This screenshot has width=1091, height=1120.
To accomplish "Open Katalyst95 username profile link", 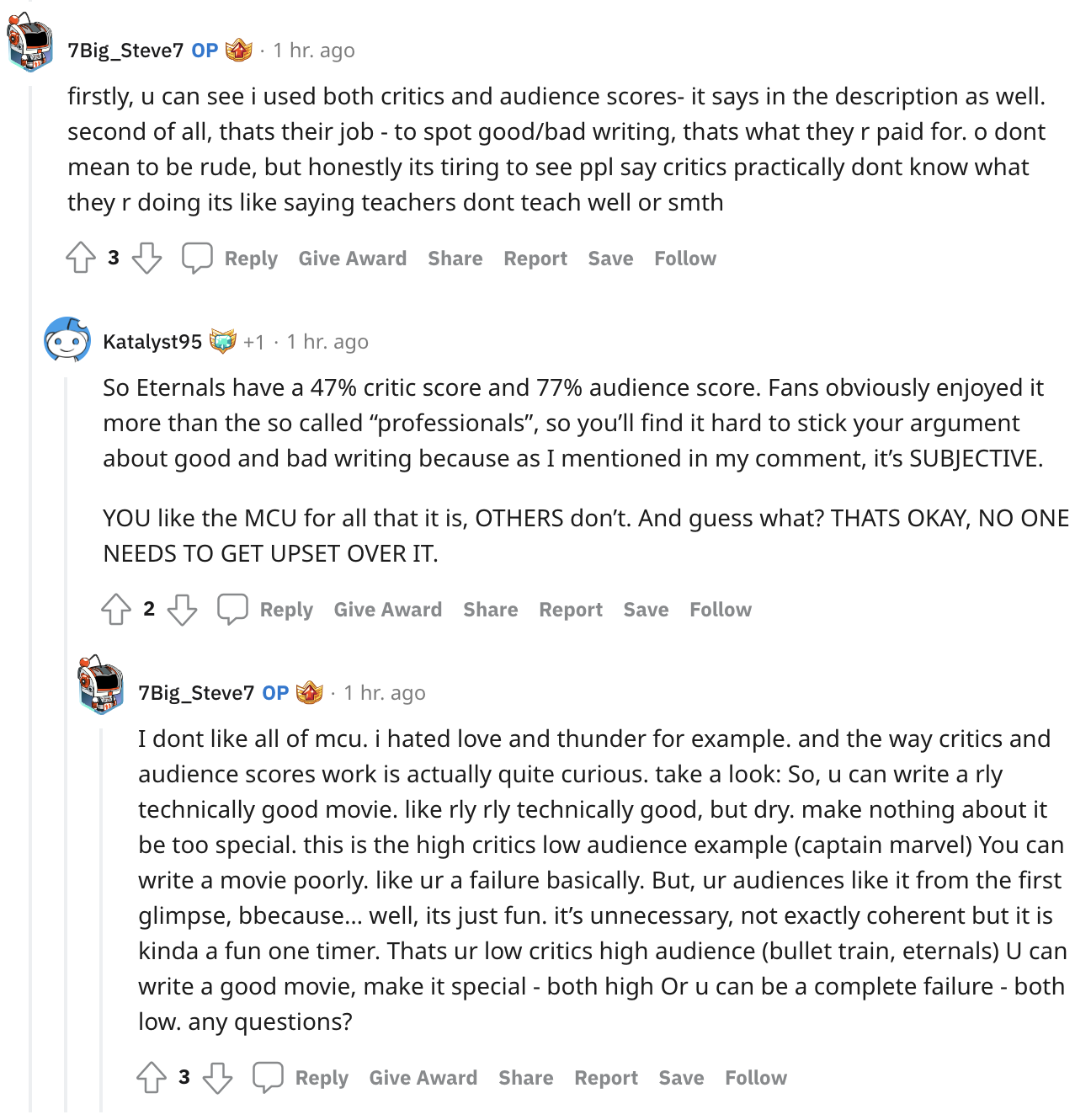I will (152, 341).
